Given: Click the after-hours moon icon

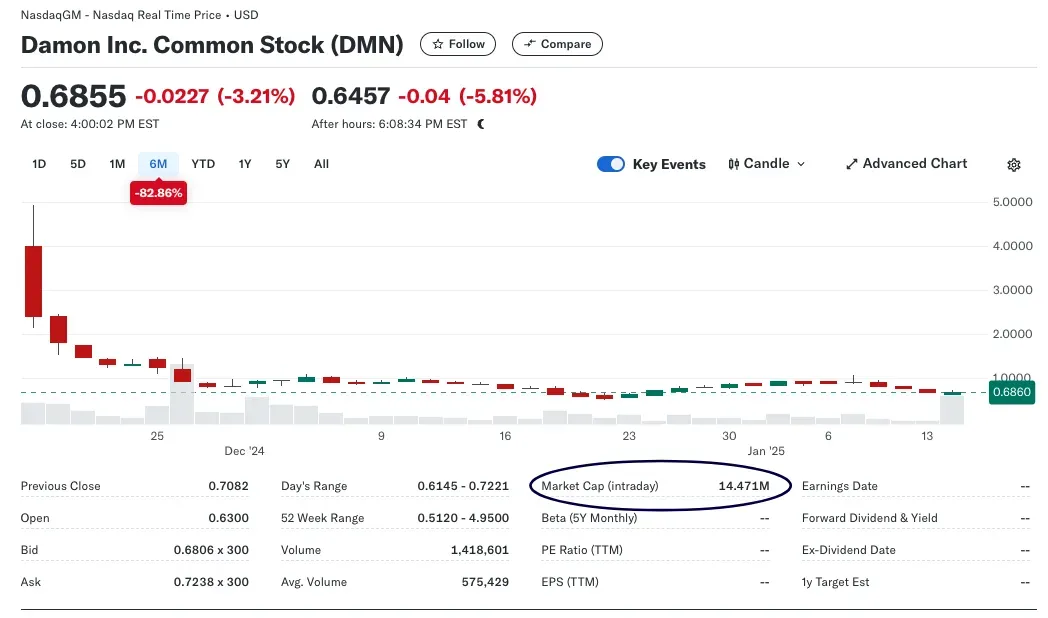Looking at the screenshot, I should pyautogui.click(x=481, y=124).
